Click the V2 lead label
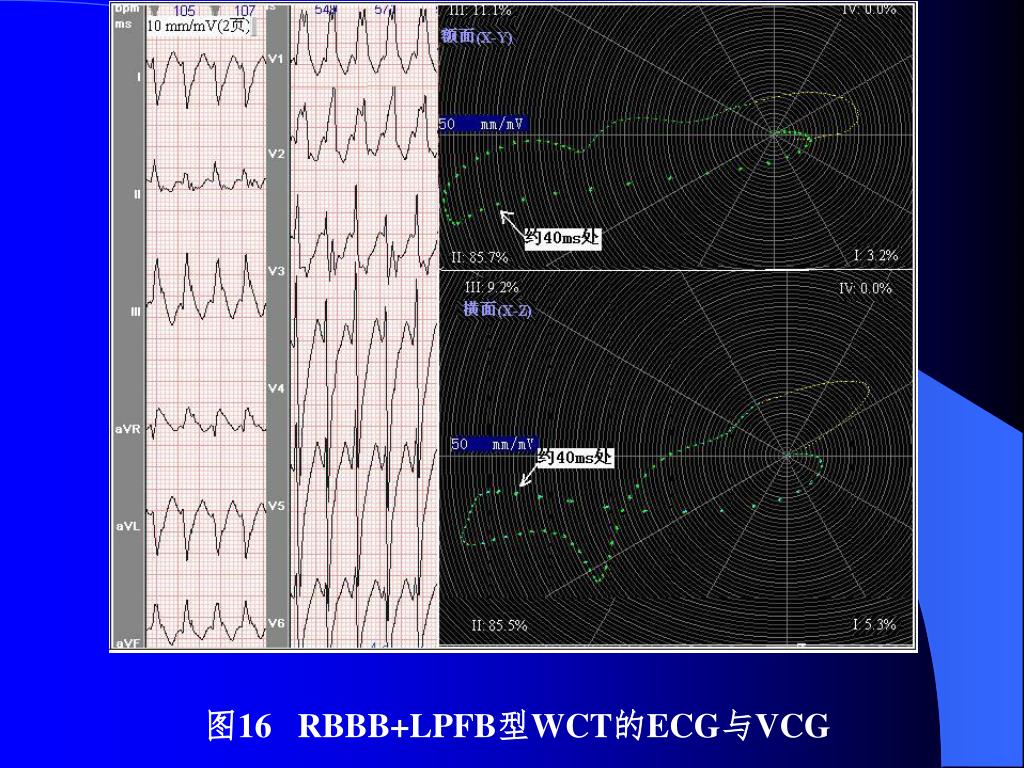The height and width of the screenshot is (768, 1024). click(x=277, y=153)
